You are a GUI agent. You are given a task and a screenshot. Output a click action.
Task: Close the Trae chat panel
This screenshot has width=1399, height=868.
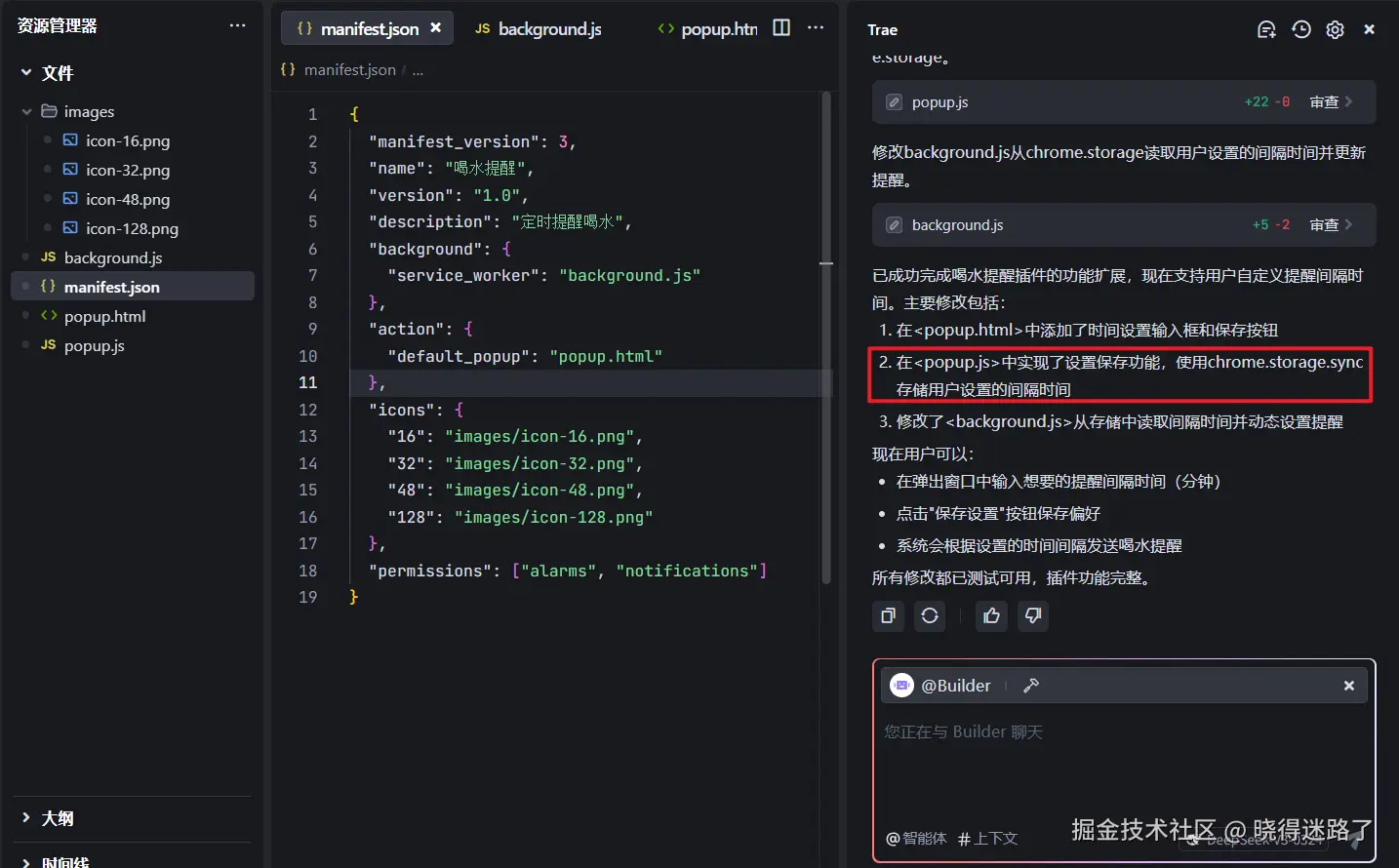(x=1369, y=29)
